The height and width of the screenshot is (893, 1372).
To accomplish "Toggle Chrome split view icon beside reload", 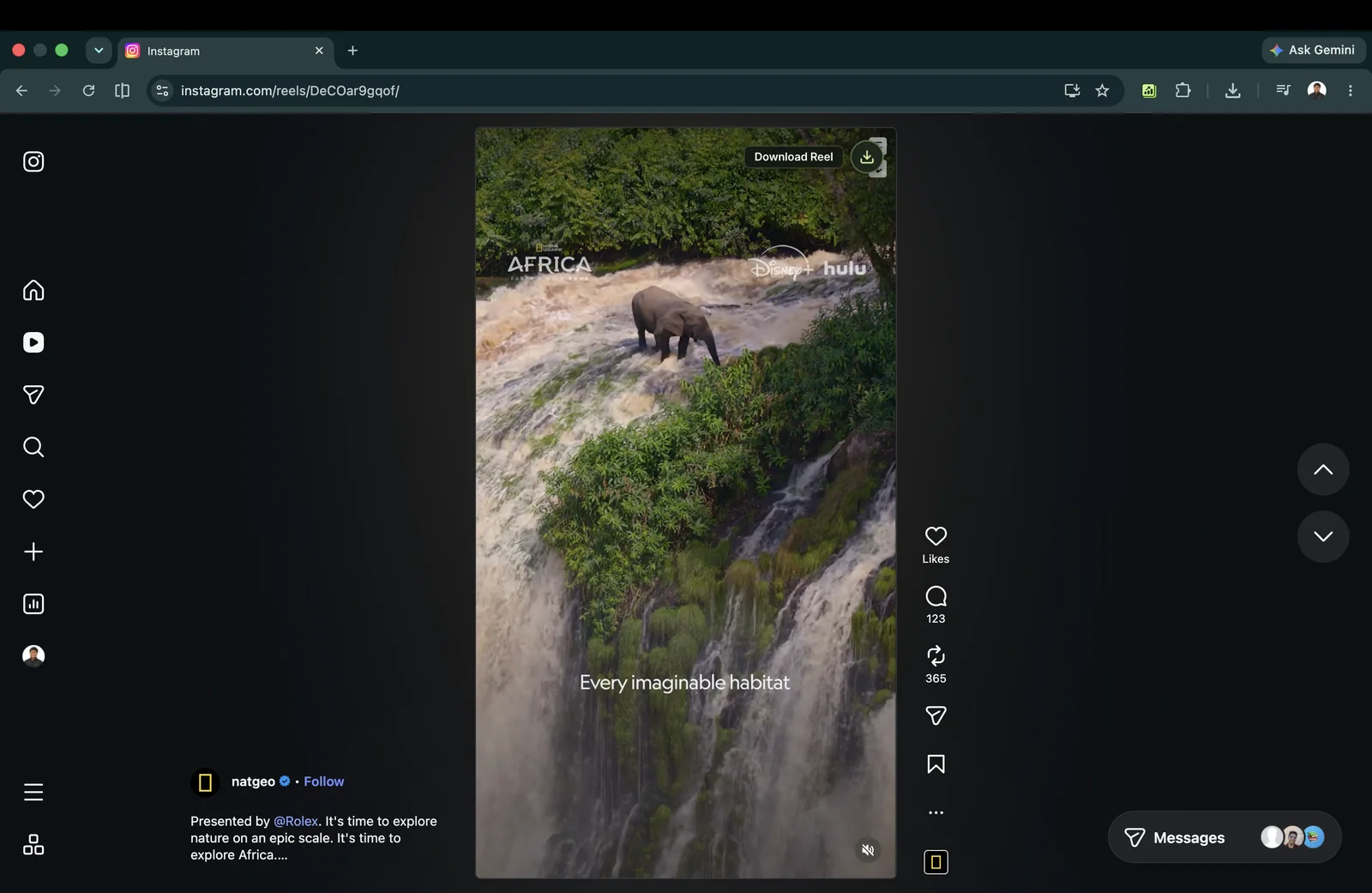I will coord(122,90).
